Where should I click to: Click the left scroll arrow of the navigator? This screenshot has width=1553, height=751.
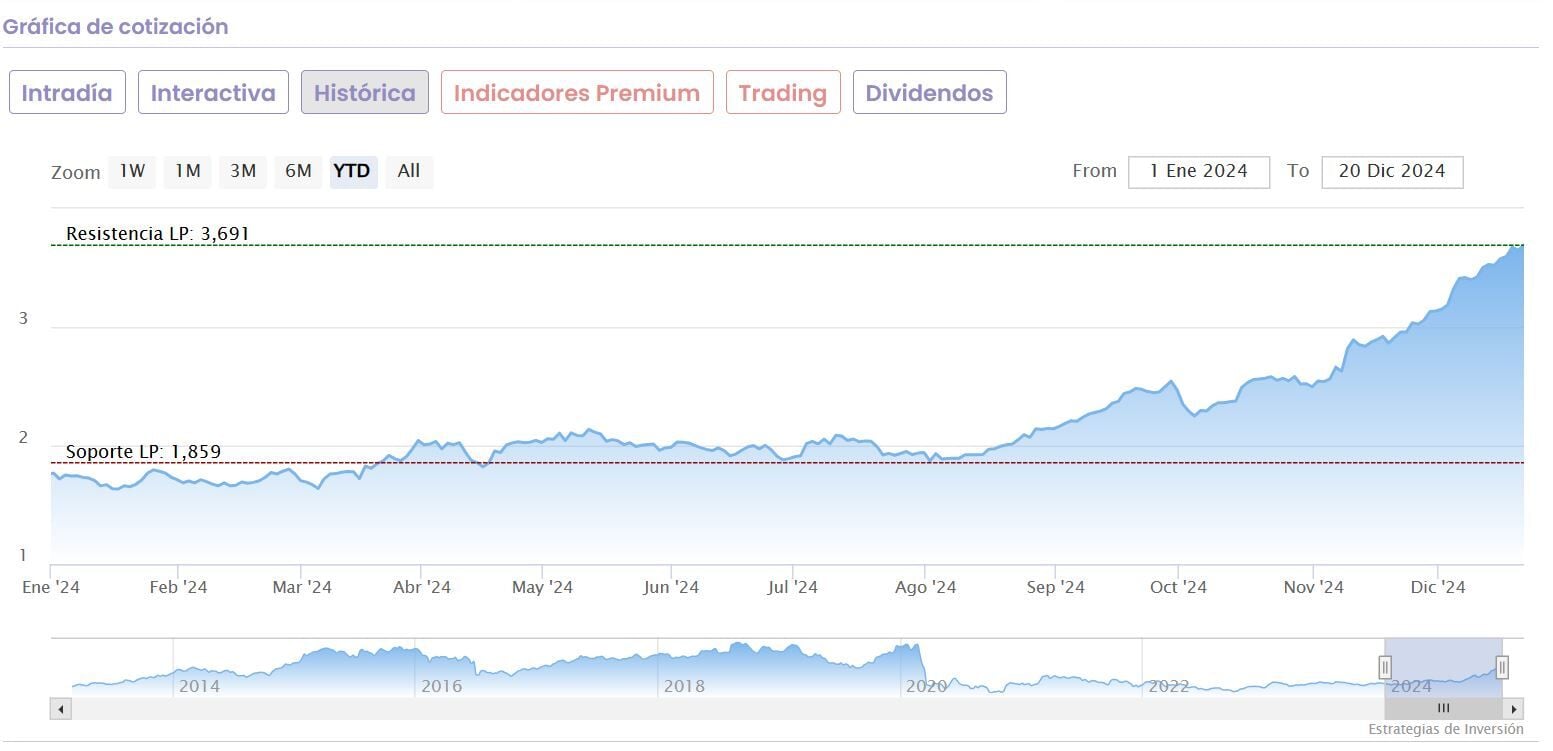tap(61, 709)
